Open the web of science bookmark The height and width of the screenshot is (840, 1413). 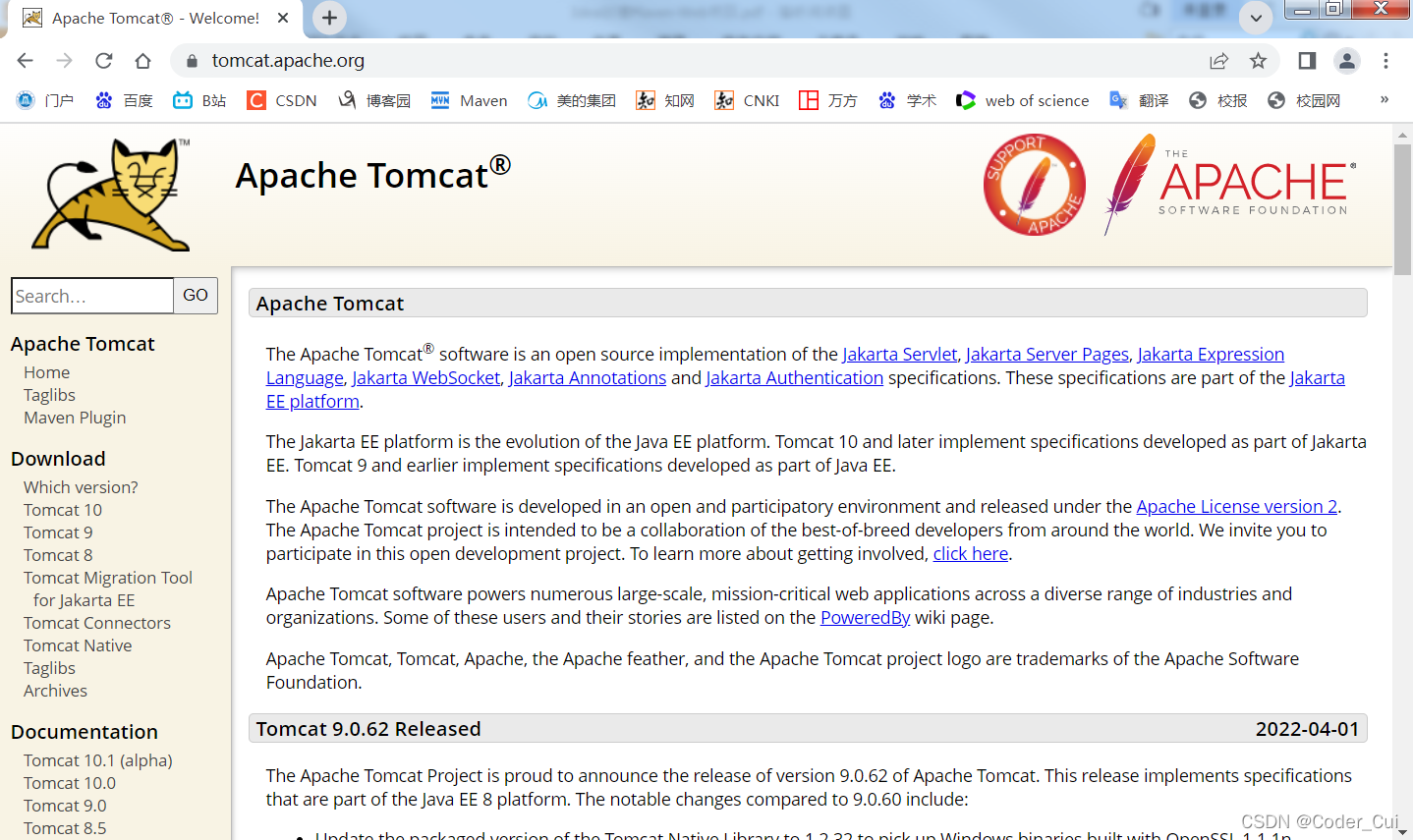click(x=1023, y=100)
